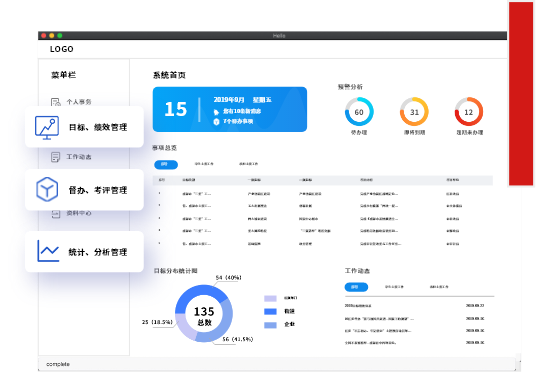
Task: Select the blue active tab under 事项总览
Action: (x=166, y=164)
